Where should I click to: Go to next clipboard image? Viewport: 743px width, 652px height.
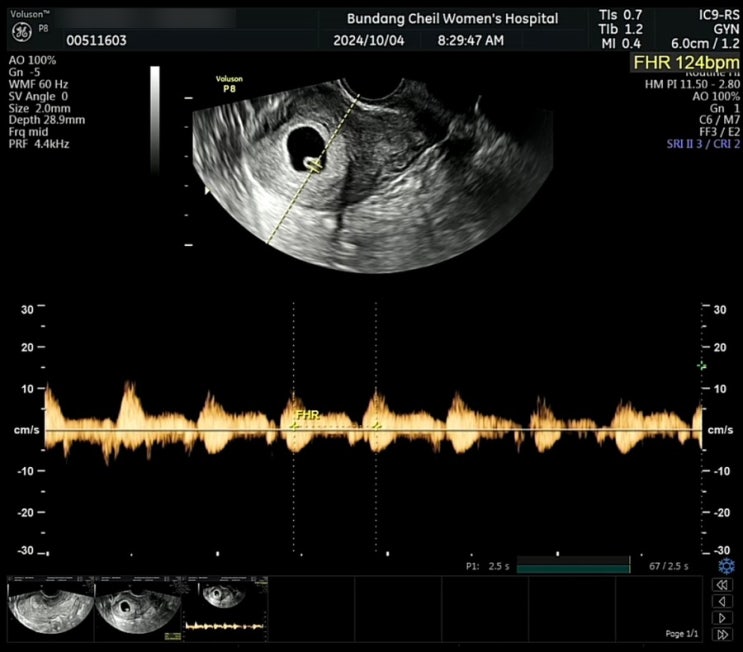tap(722, 618)
